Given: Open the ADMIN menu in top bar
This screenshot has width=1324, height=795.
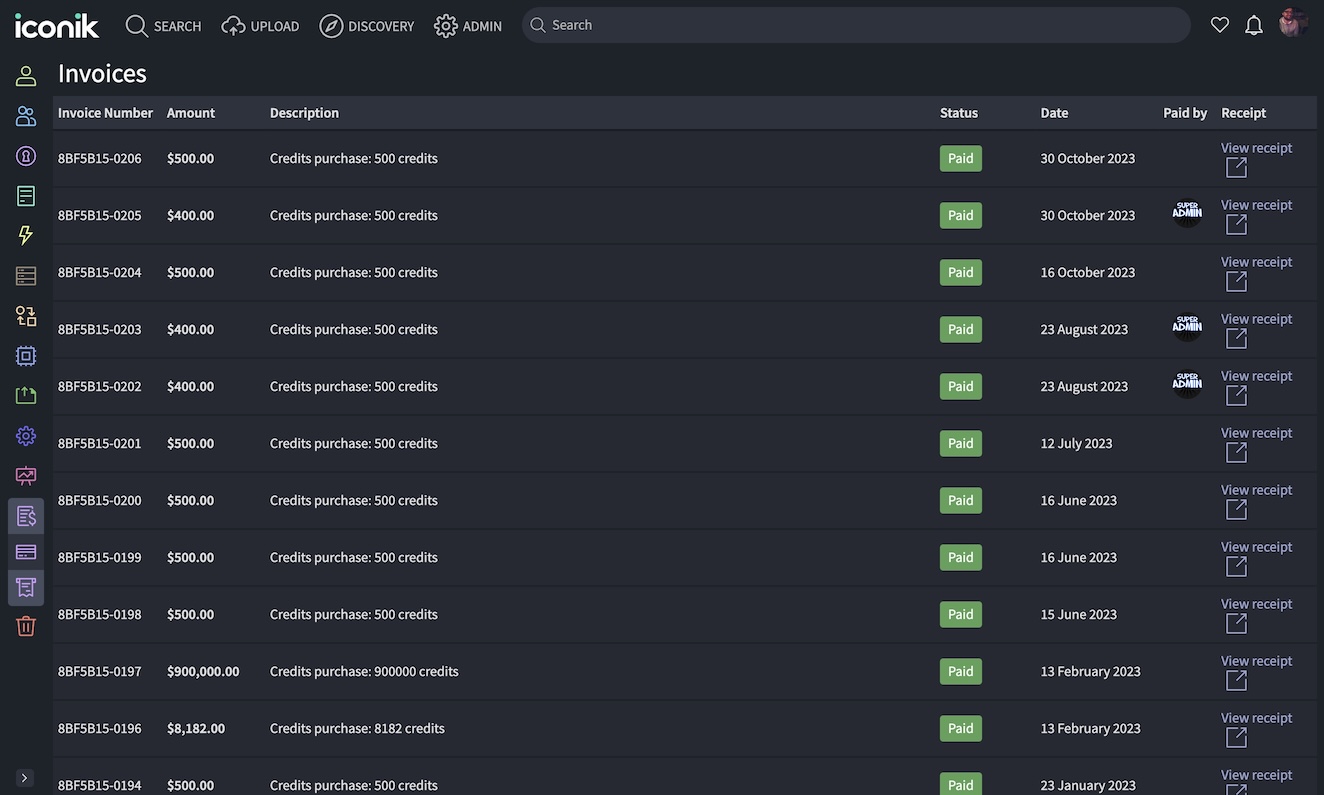Looking at the screenshot, I should (468, 26).
